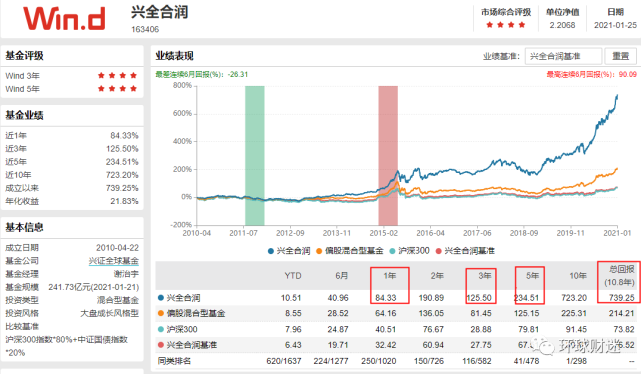Click the 190.89 two-year return cell
The height and width of the screenshot is (374, 641).
coord(431,298)
